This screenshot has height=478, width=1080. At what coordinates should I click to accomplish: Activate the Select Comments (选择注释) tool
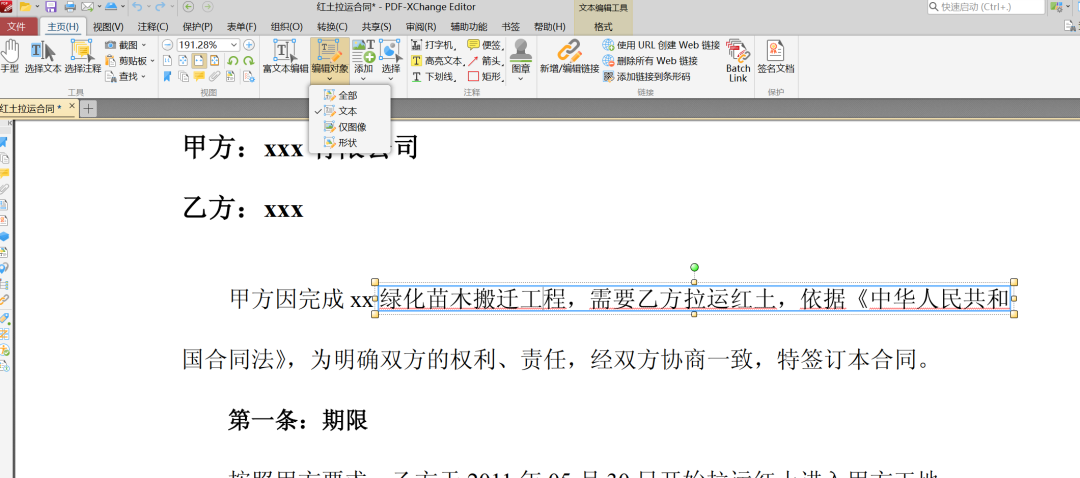coord(81,56)
